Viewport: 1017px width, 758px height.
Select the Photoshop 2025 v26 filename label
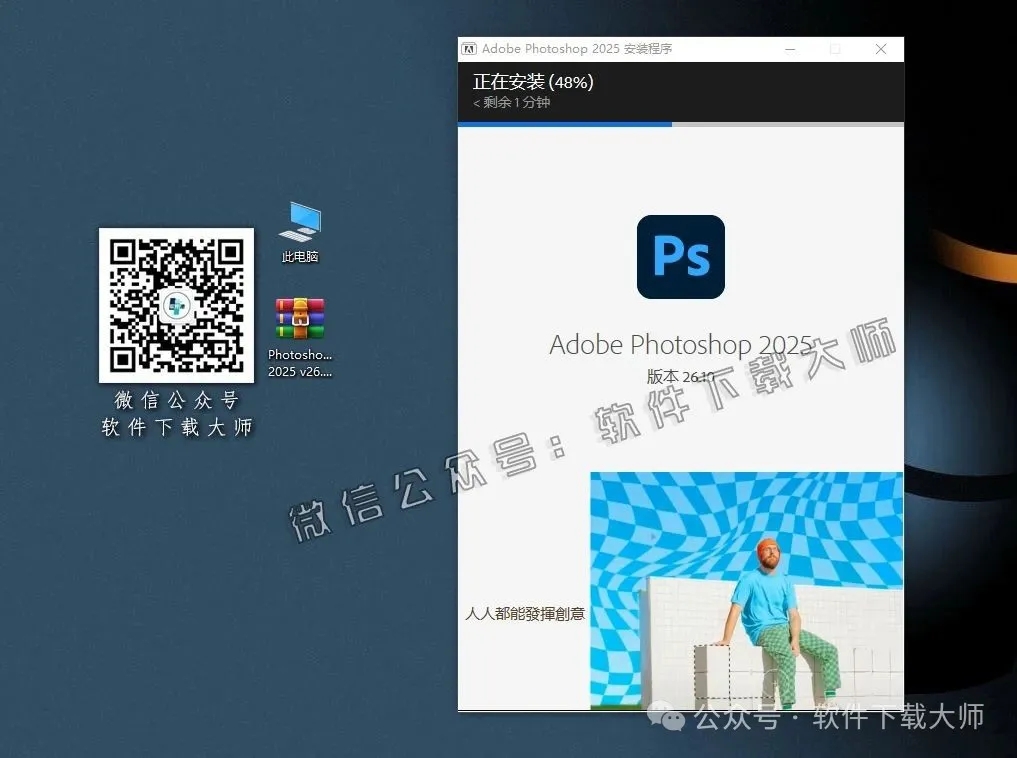coord(299,363)
